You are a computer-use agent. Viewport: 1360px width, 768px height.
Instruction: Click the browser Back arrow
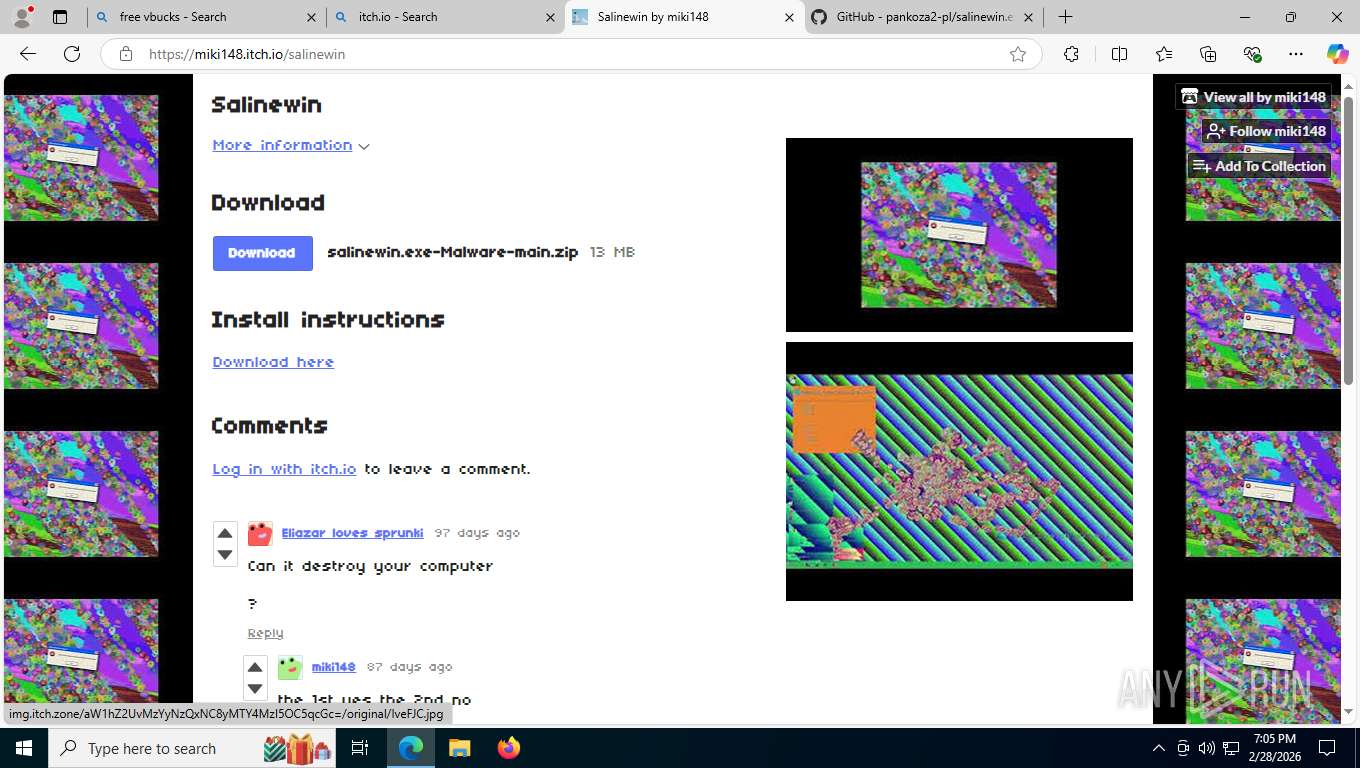28,54
